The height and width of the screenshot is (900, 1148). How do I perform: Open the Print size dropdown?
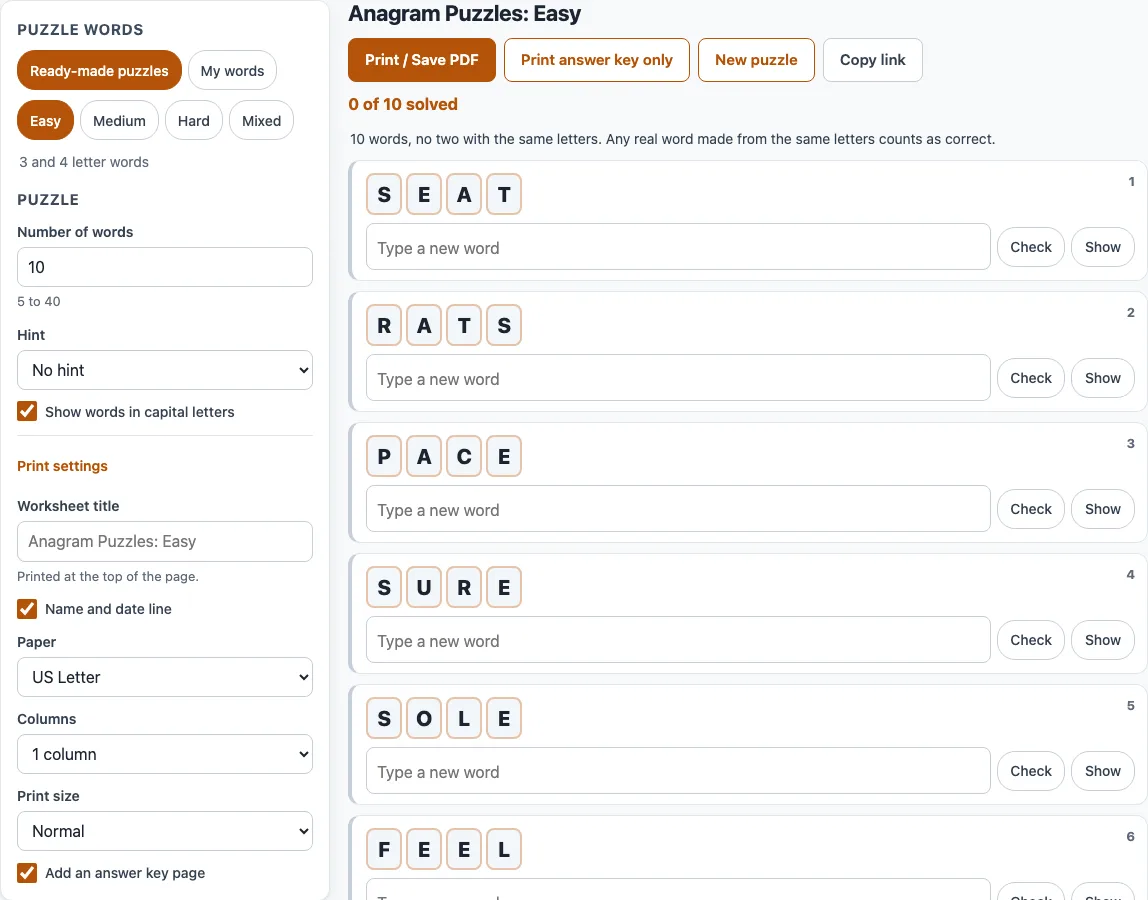pyautogui.click(x=165, y=830)
